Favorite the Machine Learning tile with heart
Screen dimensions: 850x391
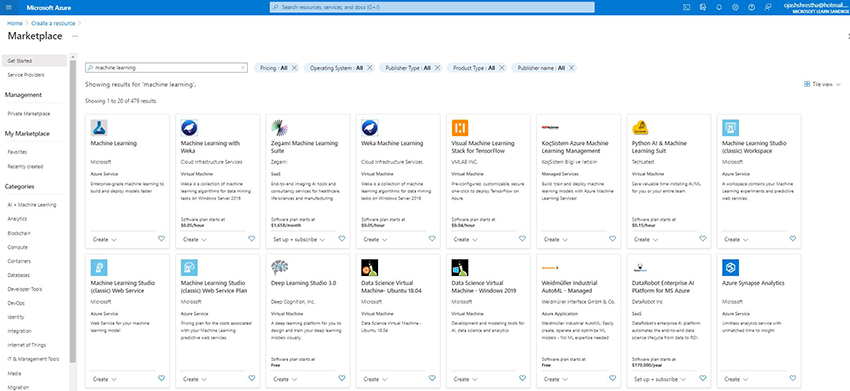(161, 239)
